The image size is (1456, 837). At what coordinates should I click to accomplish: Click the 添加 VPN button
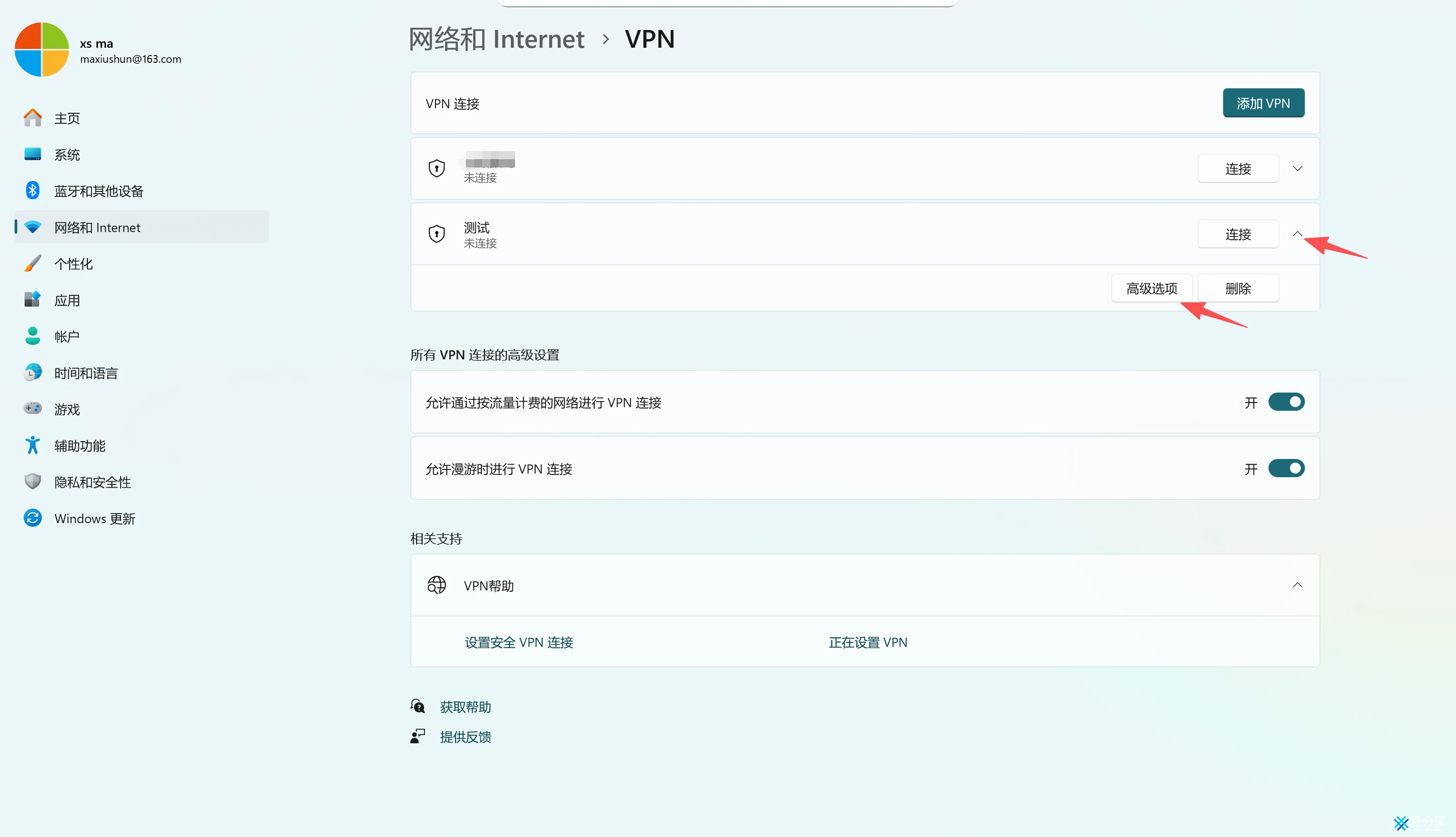coord(1263,103)
